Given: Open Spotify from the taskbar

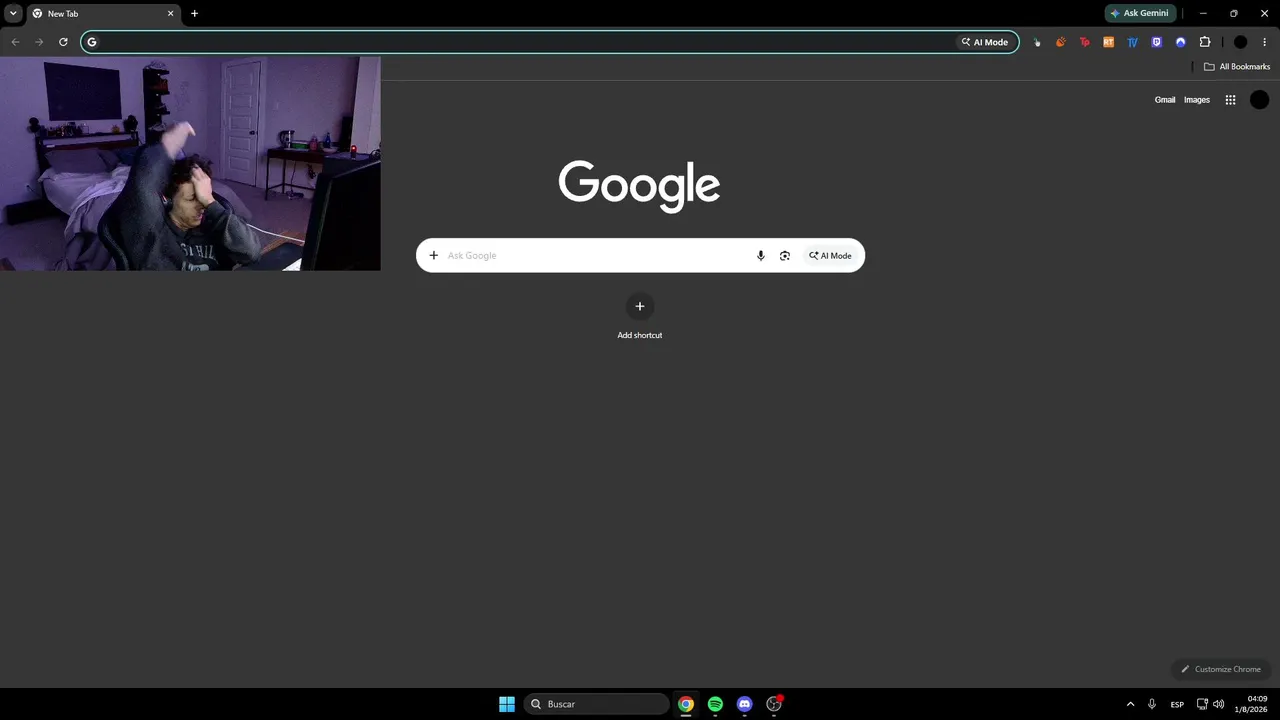Looking at the screenshot, I should 715,704.
